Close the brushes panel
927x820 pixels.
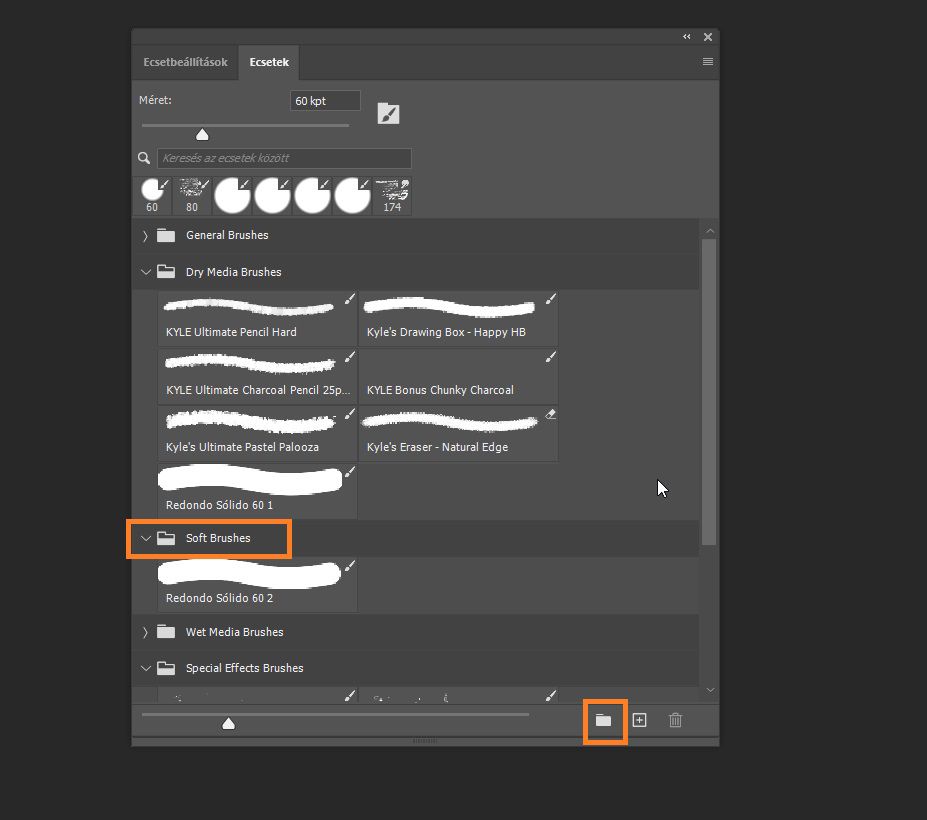[708, 37]
